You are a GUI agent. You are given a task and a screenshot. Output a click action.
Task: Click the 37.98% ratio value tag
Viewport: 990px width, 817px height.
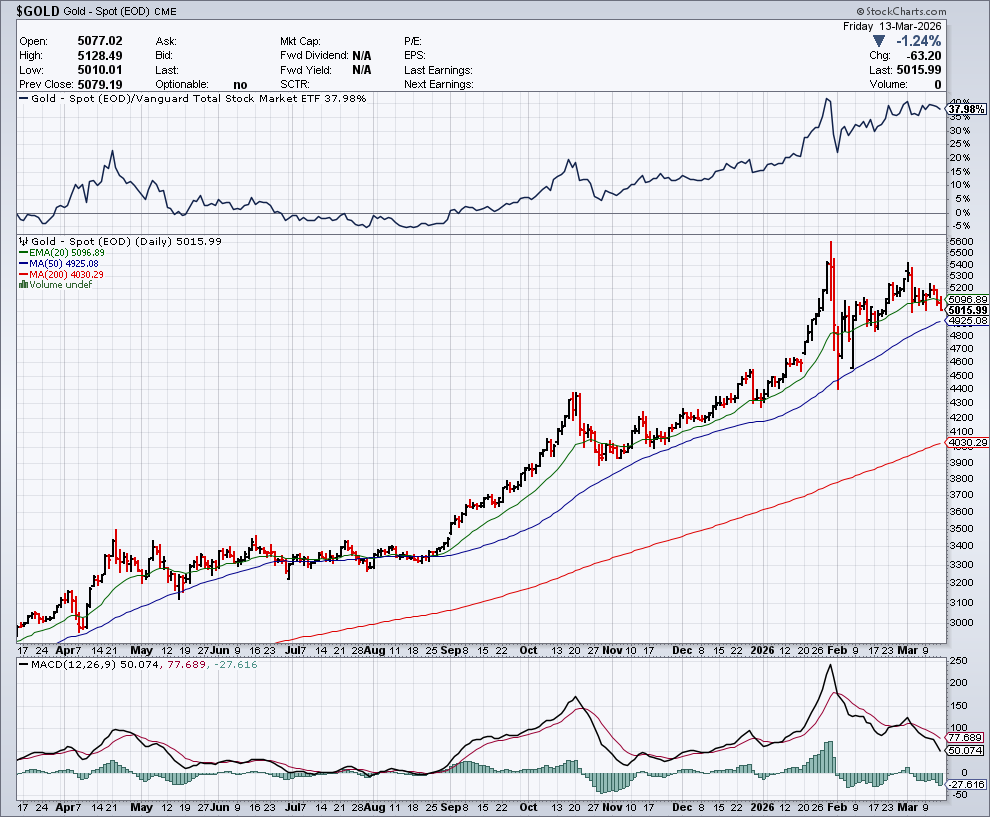click(x=968, y=109)
